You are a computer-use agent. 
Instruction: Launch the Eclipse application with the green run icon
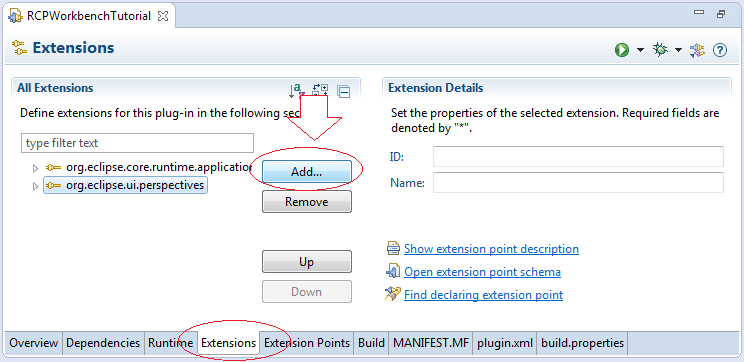coord(622,50)
